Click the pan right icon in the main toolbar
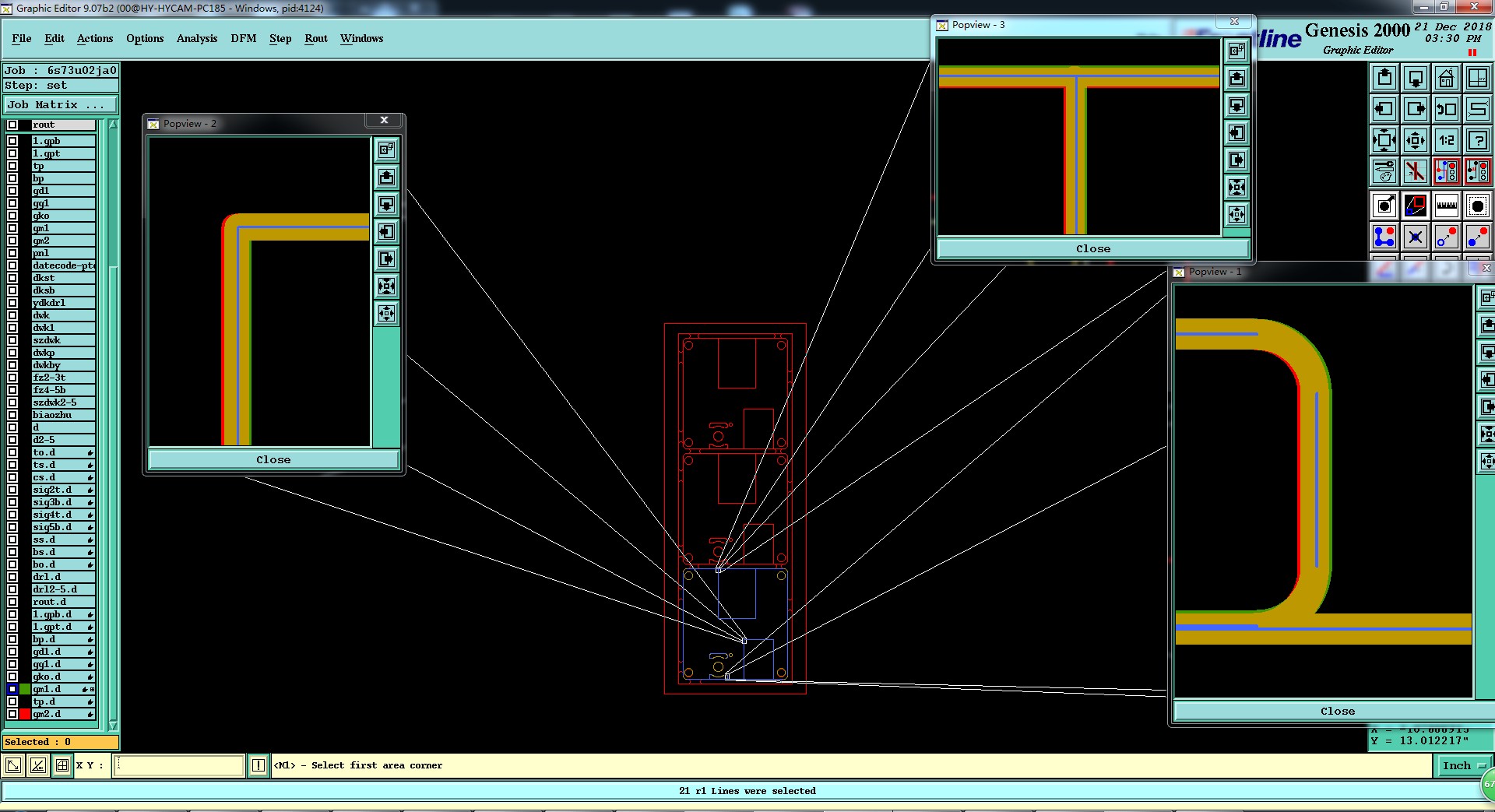This screenshot has width=1495, height=812. point(1416,109)
